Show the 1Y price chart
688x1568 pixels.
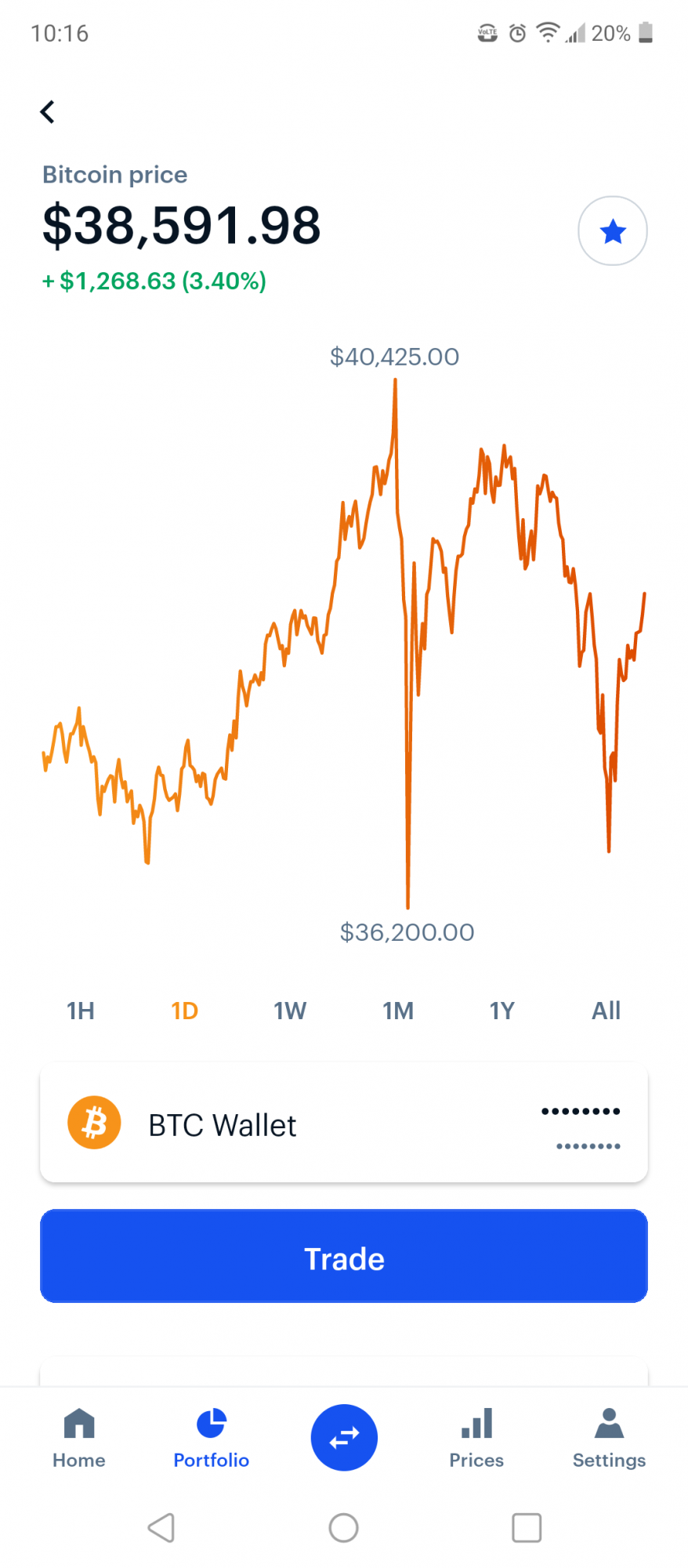pos(502,1011)
